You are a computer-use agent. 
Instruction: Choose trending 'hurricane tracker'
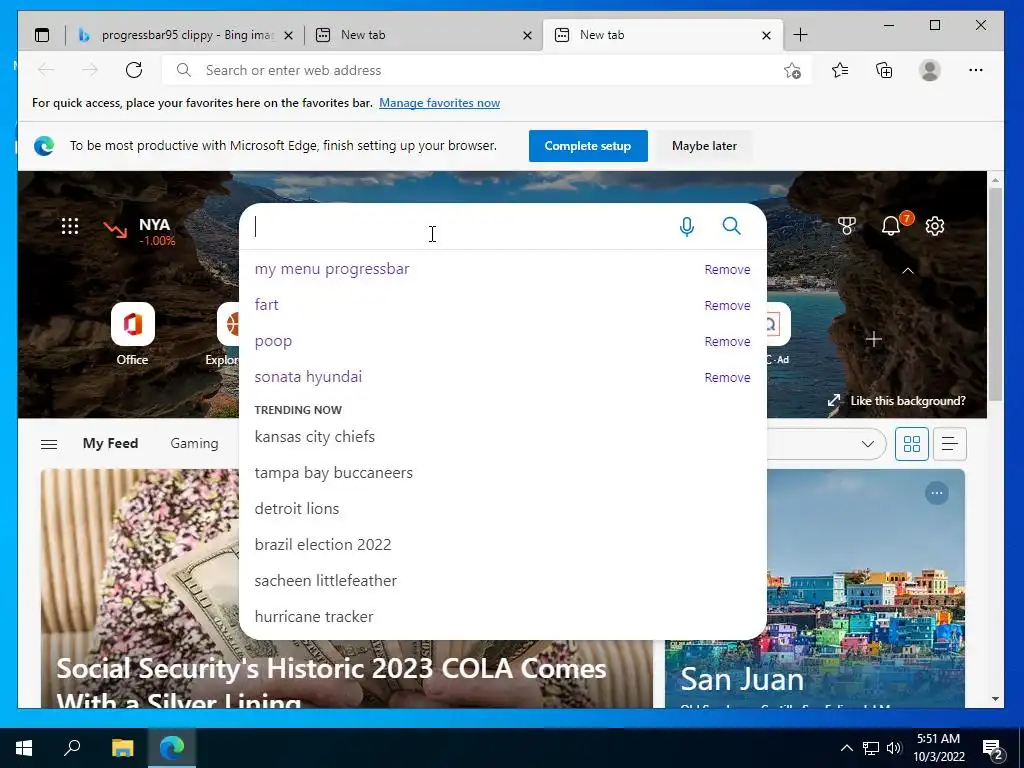click(314, 616)
